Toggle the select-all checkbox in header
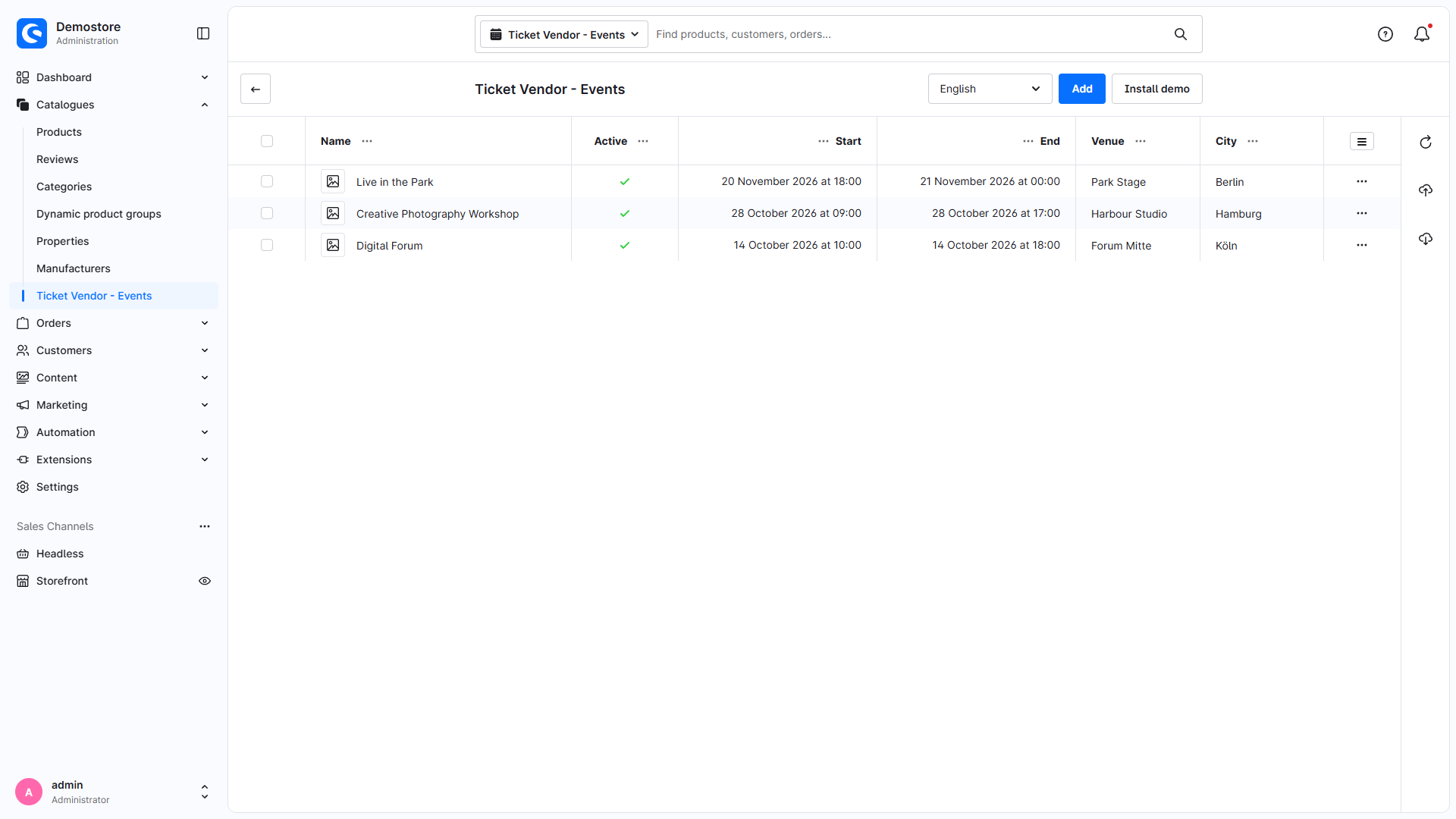Viewport: 1456px width, 819px height. (267, 141)
